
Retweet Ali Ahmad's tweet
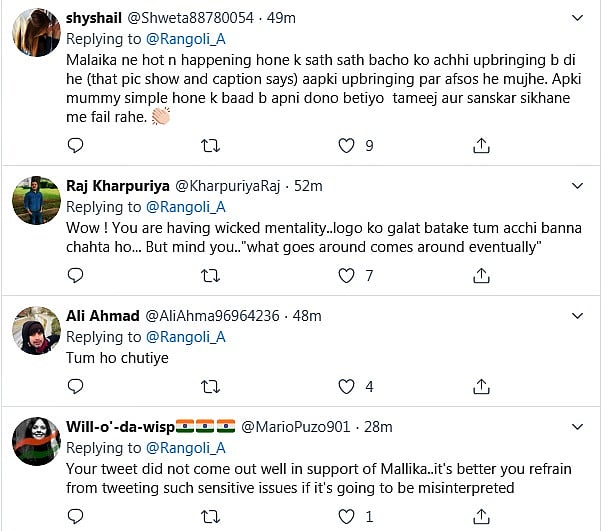(211, 386)
